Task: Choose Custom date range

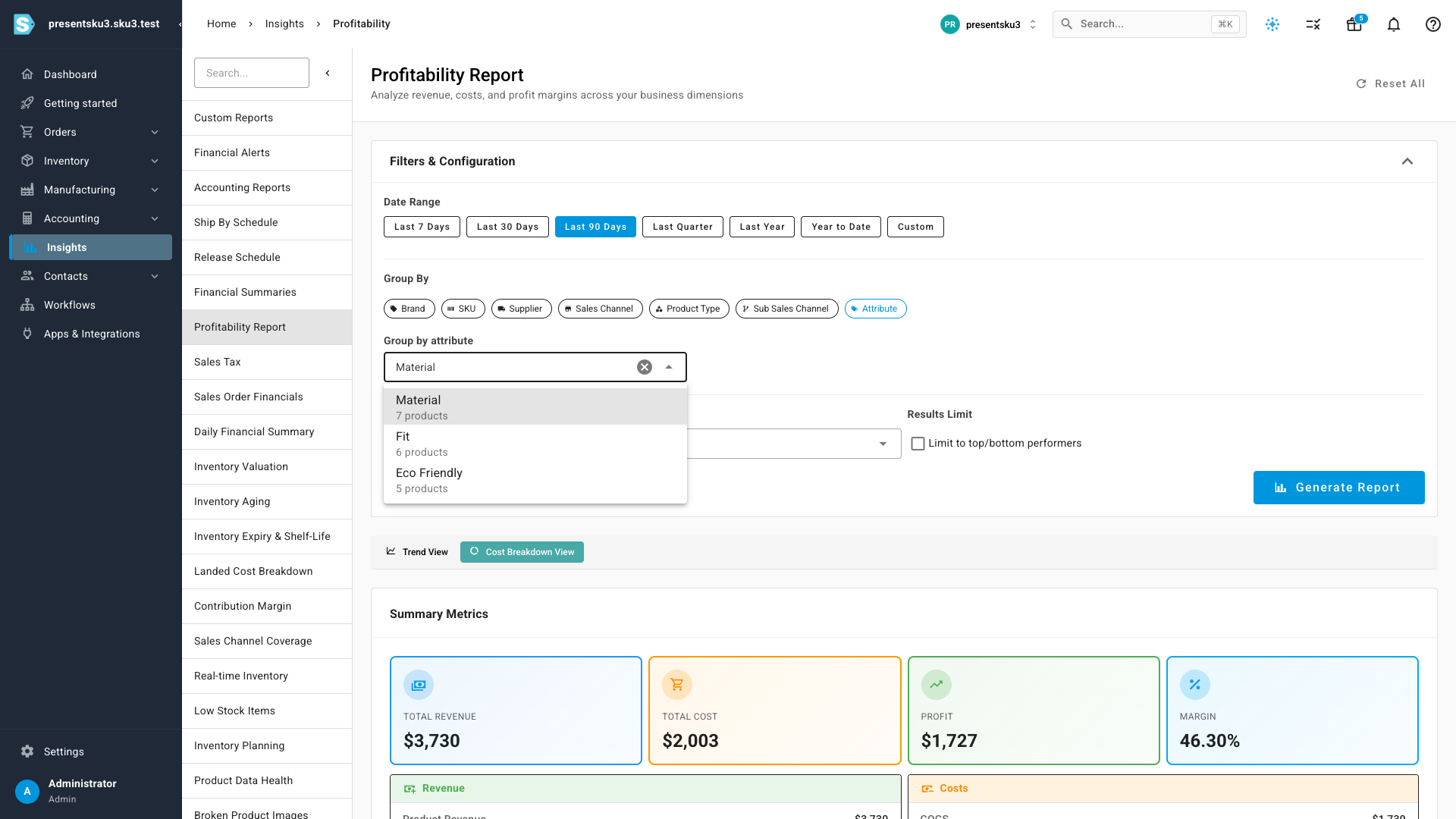Action: click(x=915, y=227)
